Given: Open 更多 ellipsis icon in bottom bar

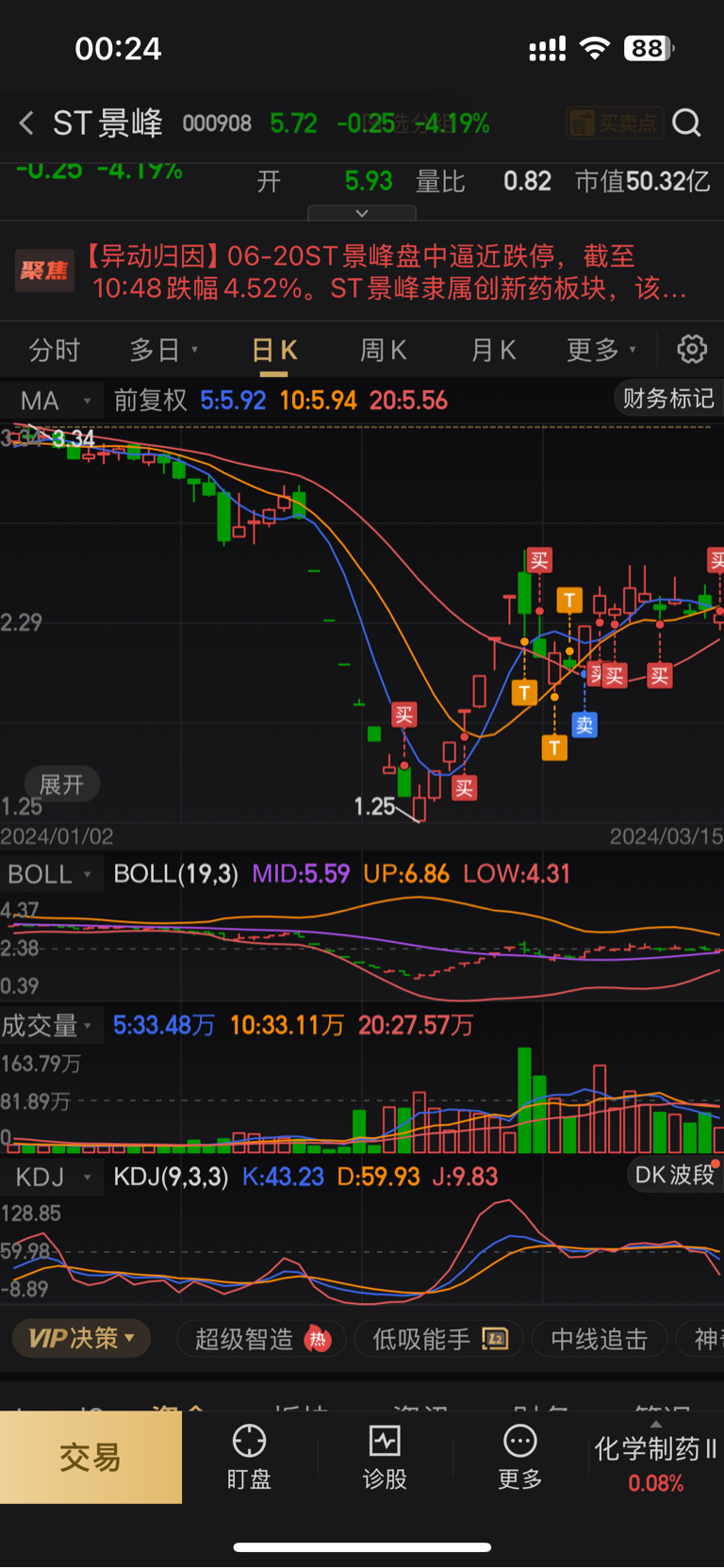Looking at the screenshot, I should [520, 1441].
